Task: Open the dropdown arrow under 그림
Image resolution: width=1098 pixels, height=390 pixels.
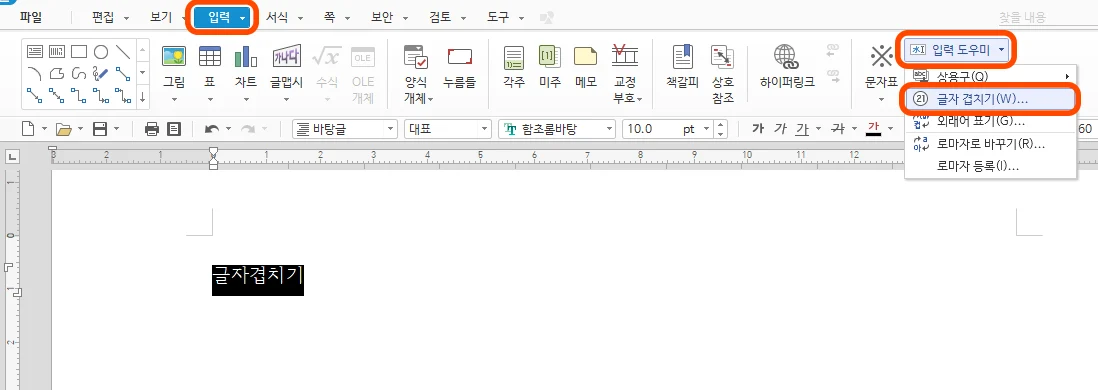Action: pyautogui.click(x=174, y=99)
